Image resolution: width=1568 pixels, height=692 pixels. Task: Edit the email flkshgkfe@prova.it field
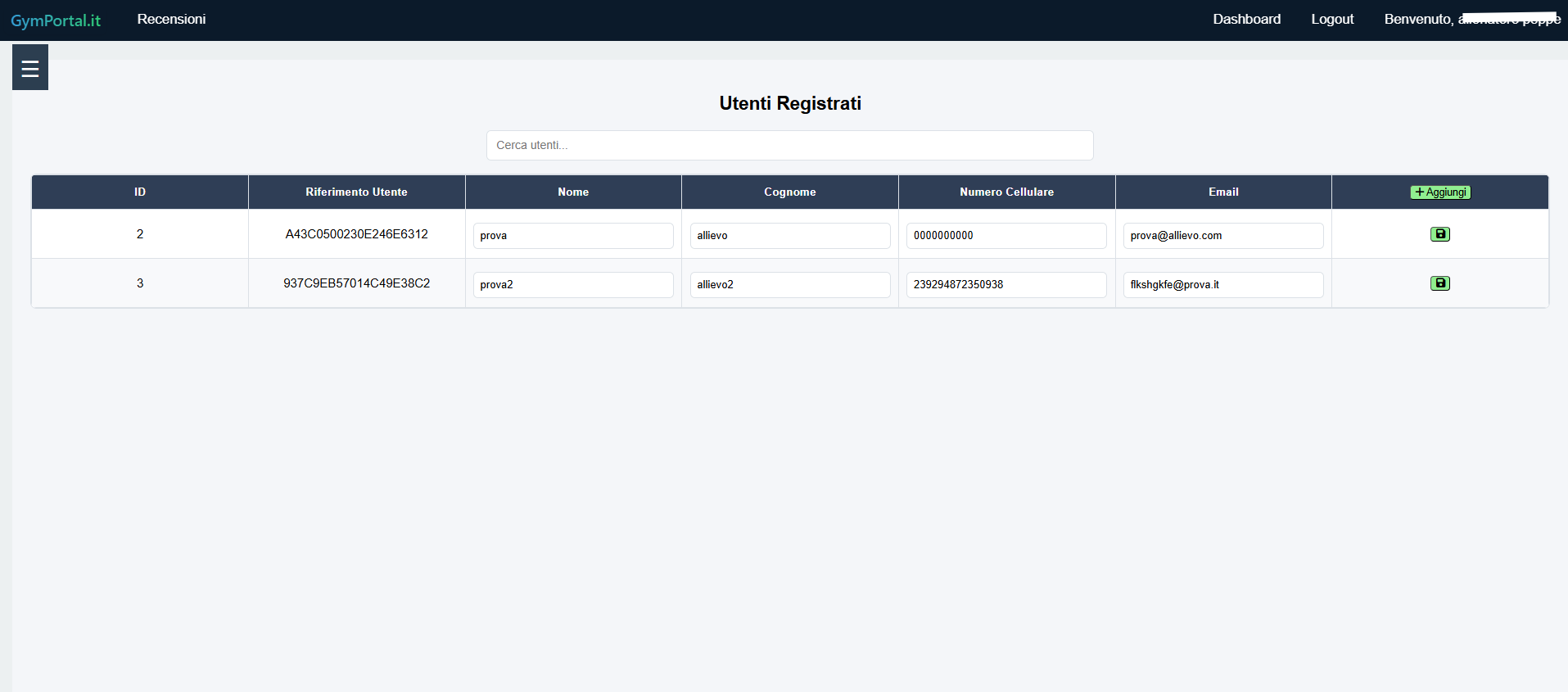(1222, 285)
